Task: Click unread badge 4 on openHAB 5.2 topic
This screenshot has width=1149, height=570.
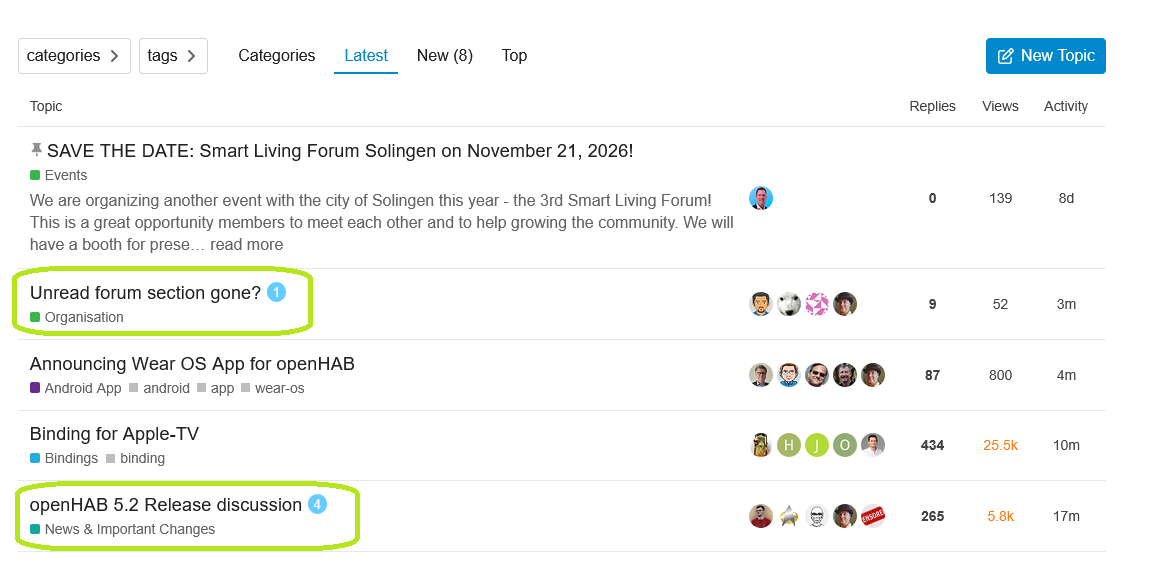Action: [x=317, y=505]
